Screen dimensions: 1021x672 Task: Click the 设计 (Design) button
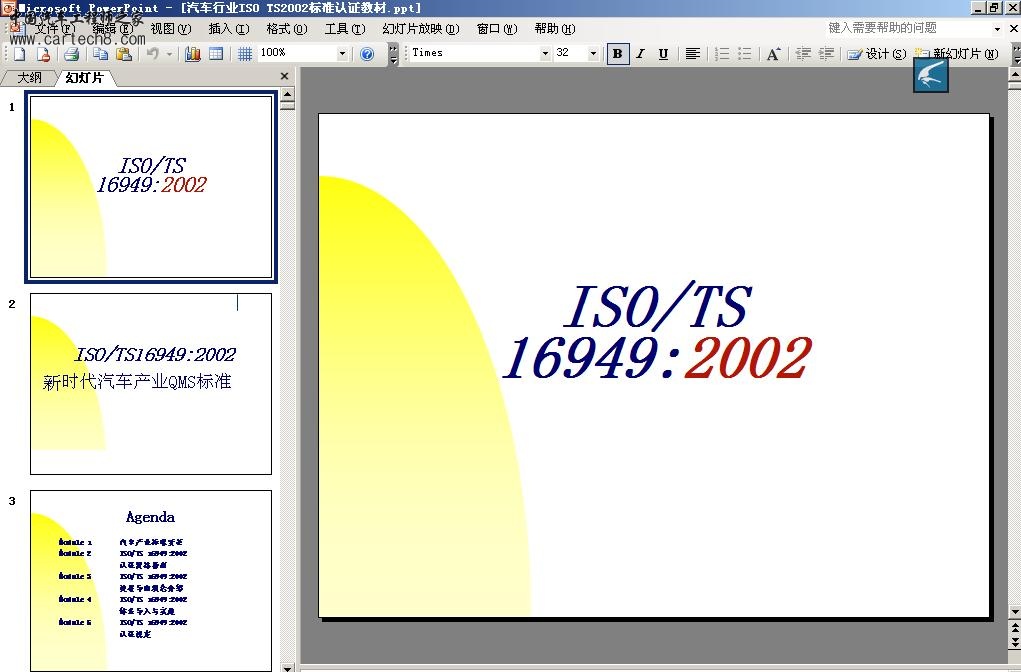tap(877, 54)
